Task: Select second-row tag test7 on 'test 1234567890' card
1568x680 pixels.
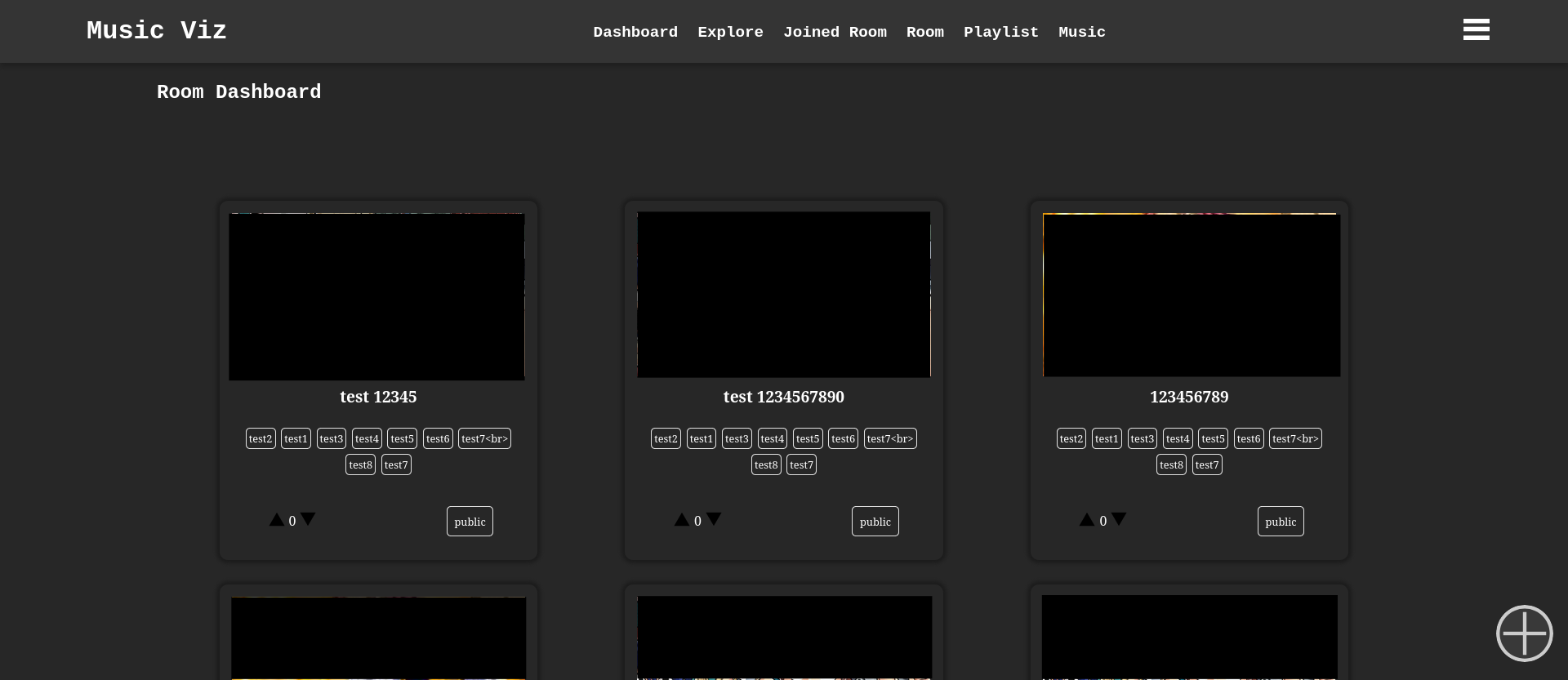Action: click(x=801, y=464)
